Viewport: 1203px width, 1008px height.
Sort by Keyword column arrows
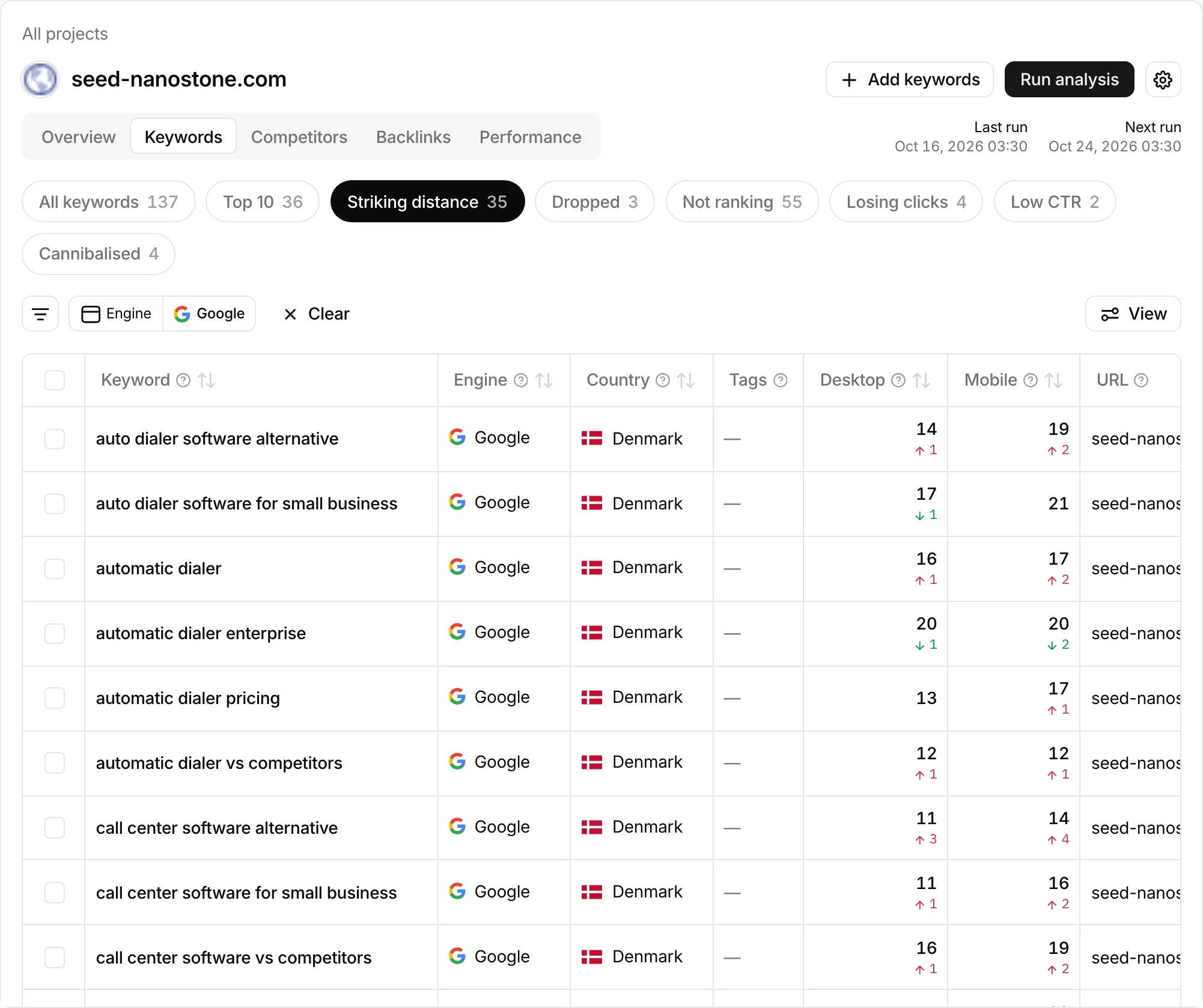coord(207,380)
